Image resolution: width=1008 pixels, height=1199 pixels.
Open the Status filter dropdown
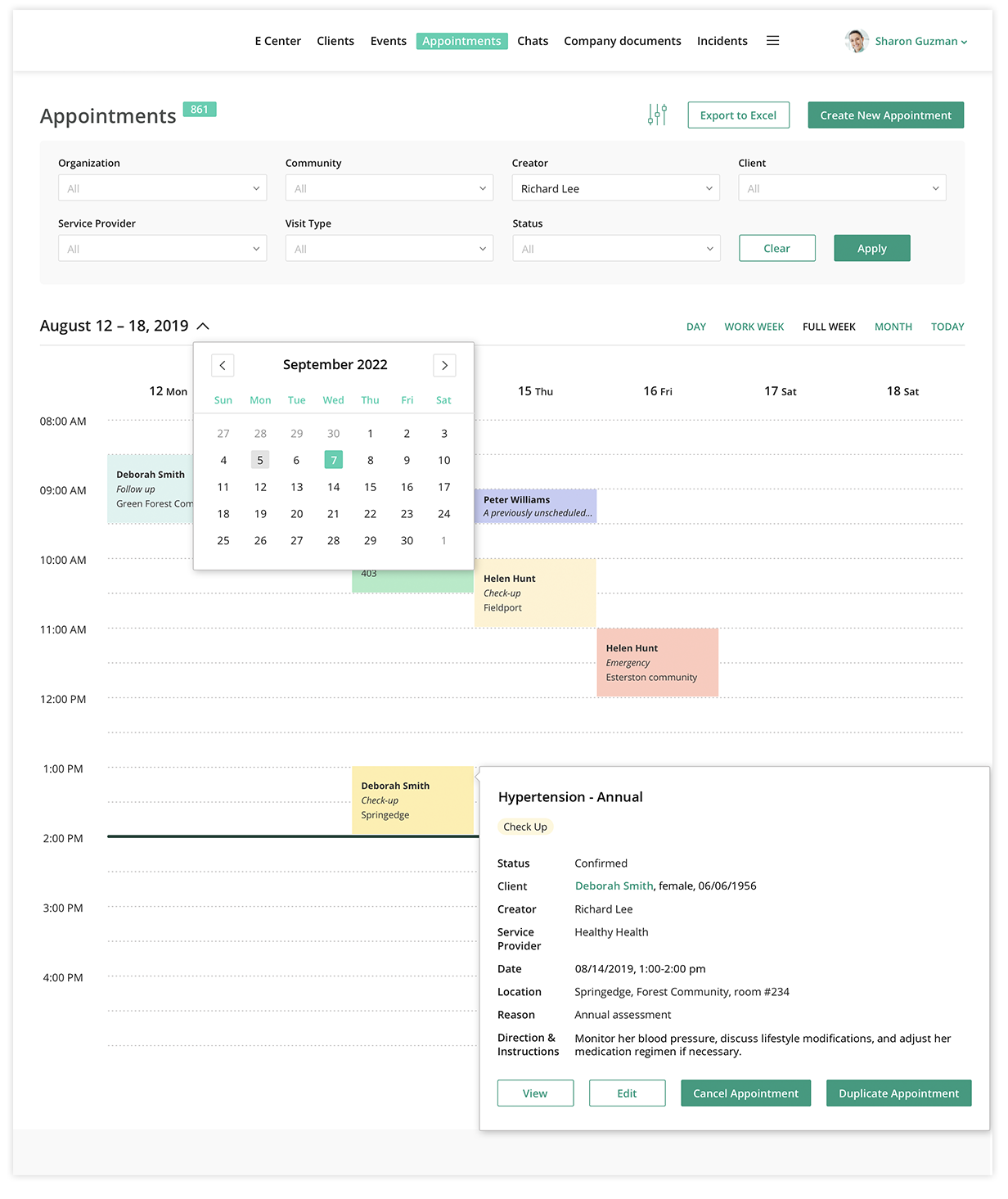615,249
